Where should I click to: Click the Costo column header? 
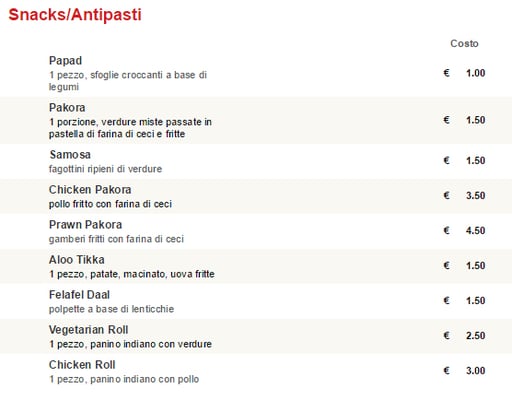coord(464,43)
